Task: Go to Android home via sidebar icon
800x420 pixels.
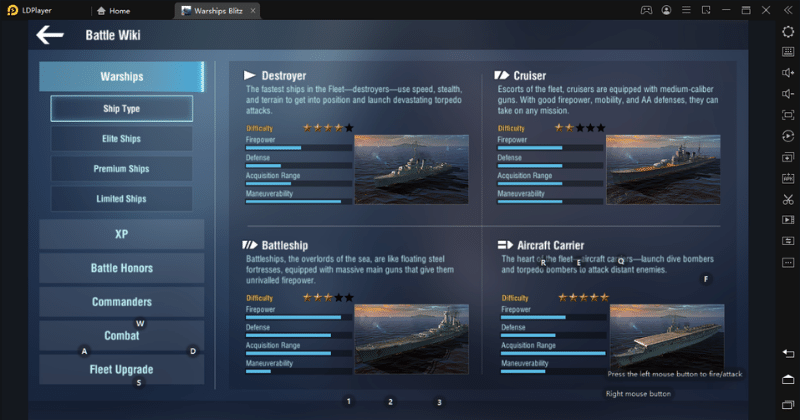Action: coord(788,379)
